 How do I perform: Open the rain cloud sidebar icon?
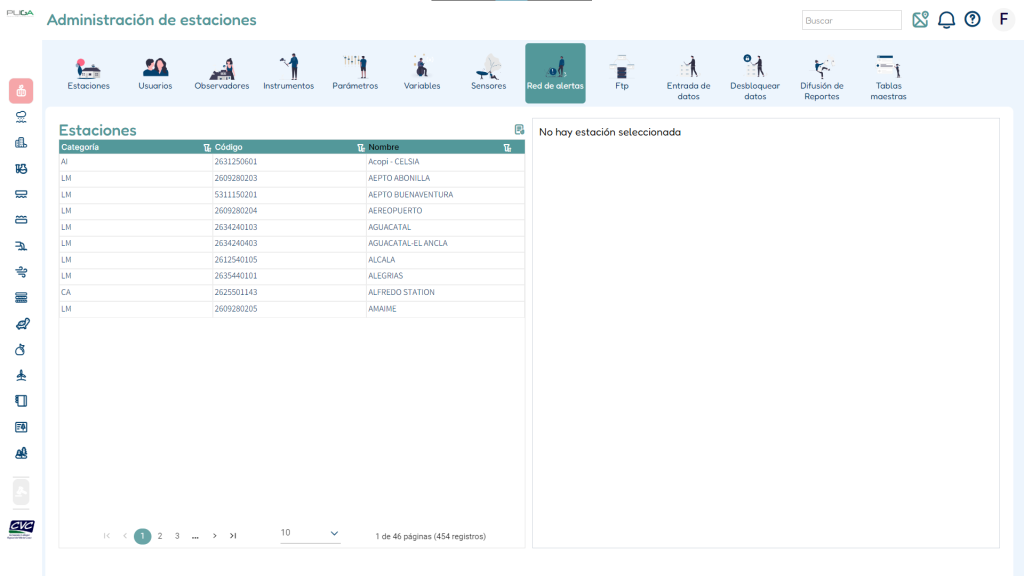(x=21, y=116)
